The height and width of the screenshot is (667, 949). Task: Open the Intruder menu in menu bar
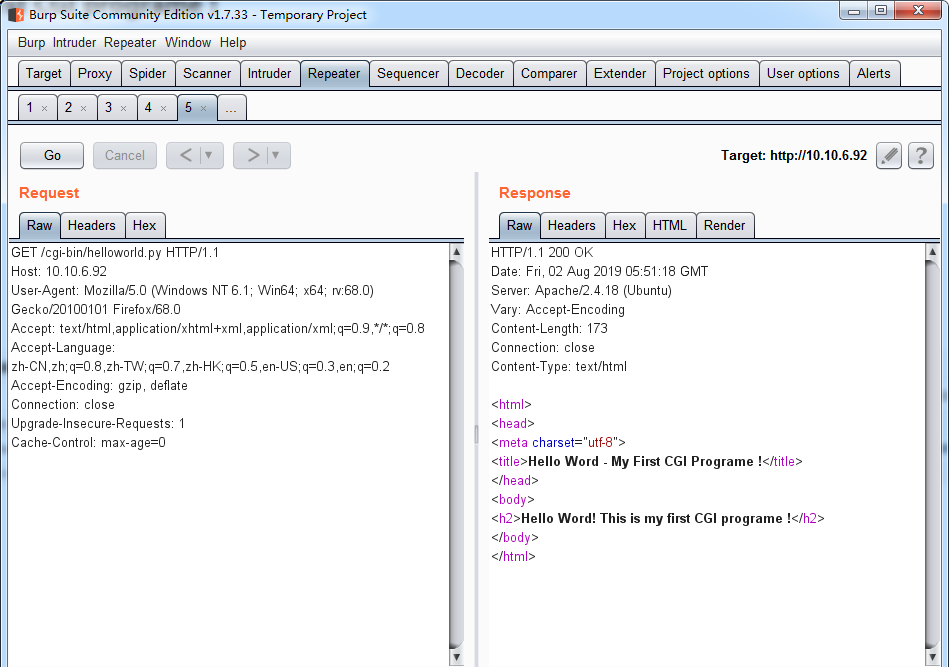pos(74,42)
